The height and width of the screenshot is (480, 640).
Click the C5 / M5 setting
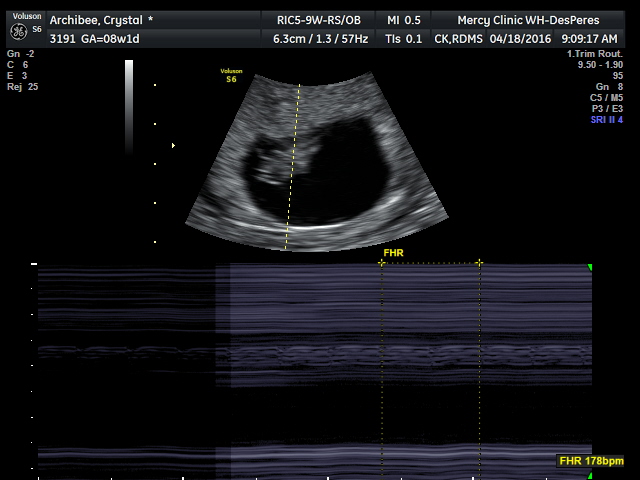point(606,98)
